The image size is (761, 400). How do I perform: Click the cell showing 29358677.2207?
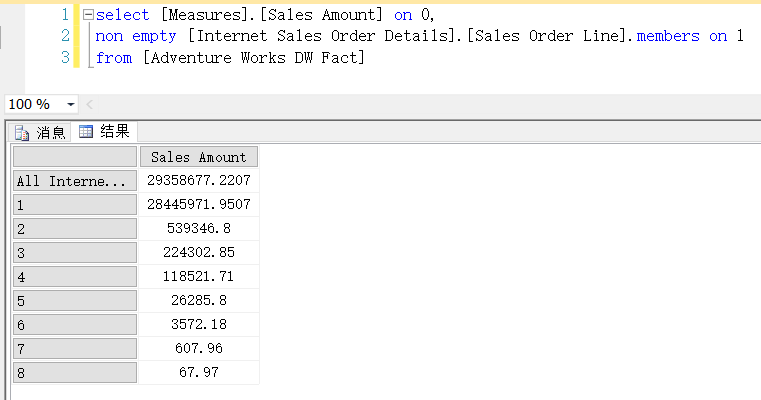pyautogui.click(x=199, y=181)
